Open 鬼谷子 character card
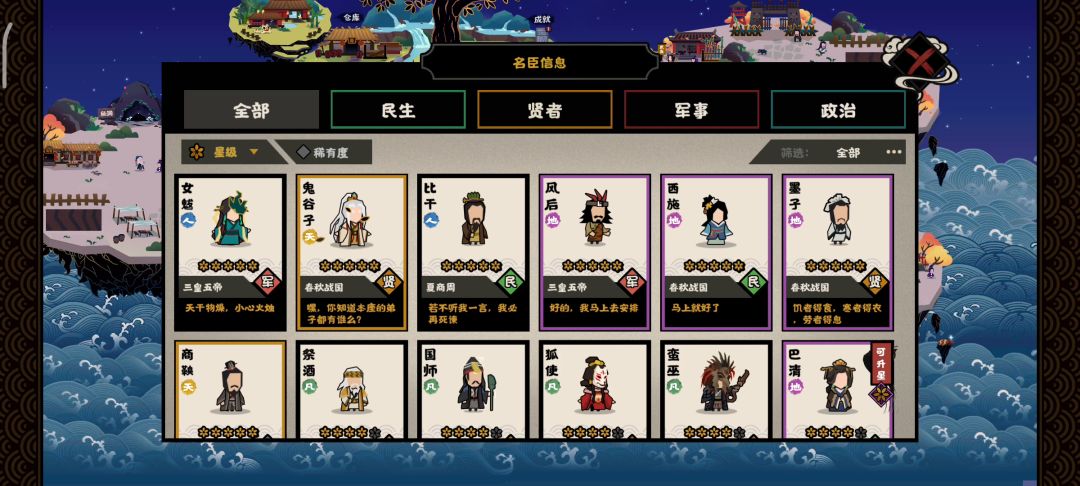 point(352,253)
